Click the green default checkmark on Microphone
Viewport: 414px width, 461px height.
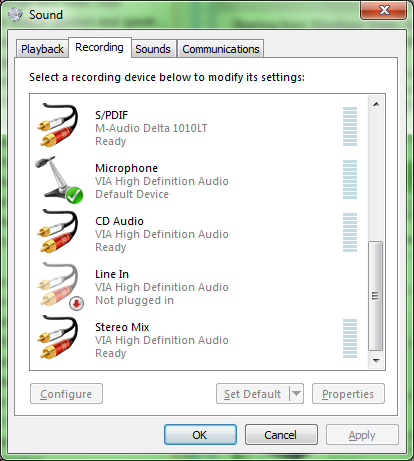tap(75, 195)
